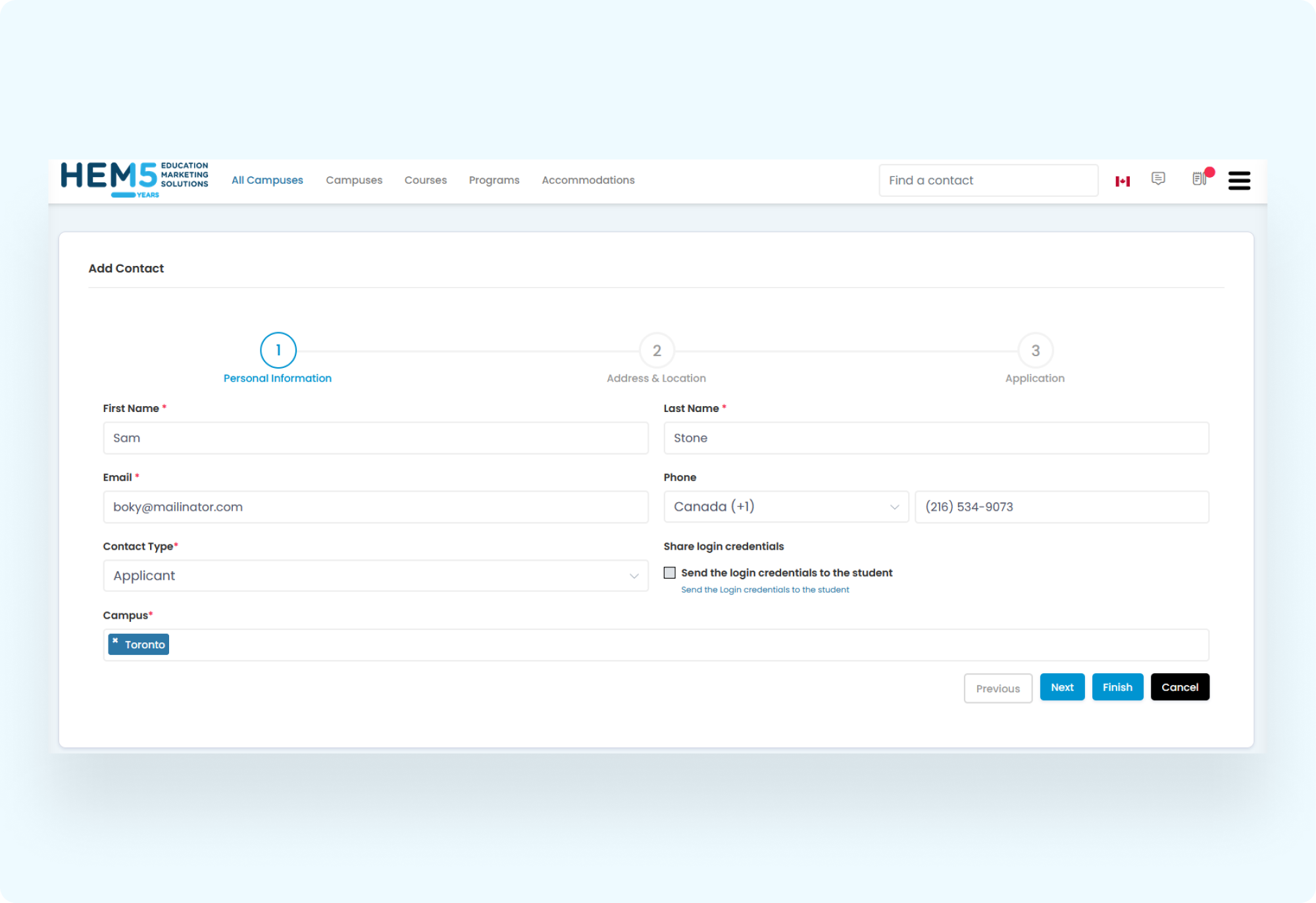The image size is (1316, 903).
Task: Open the Programs menu item
Action: tap(494, 180)
